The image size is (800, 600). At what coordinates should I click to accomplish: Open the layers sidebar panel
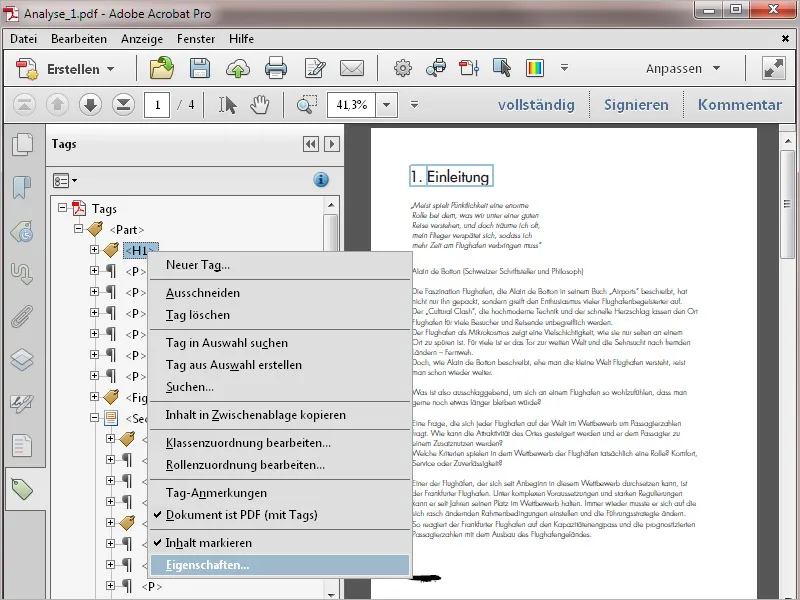pos(22,360)
